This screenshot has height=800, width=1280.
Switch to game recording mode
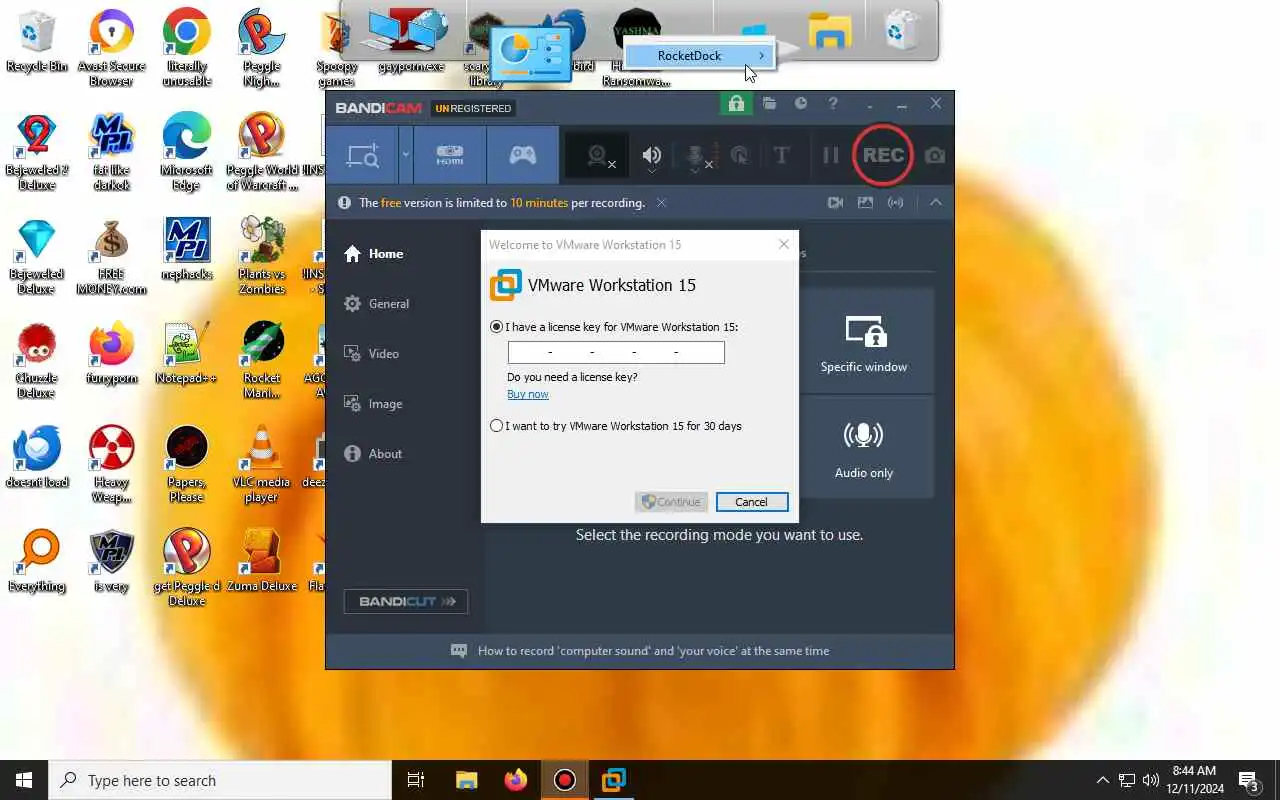(x=523, y=155)
